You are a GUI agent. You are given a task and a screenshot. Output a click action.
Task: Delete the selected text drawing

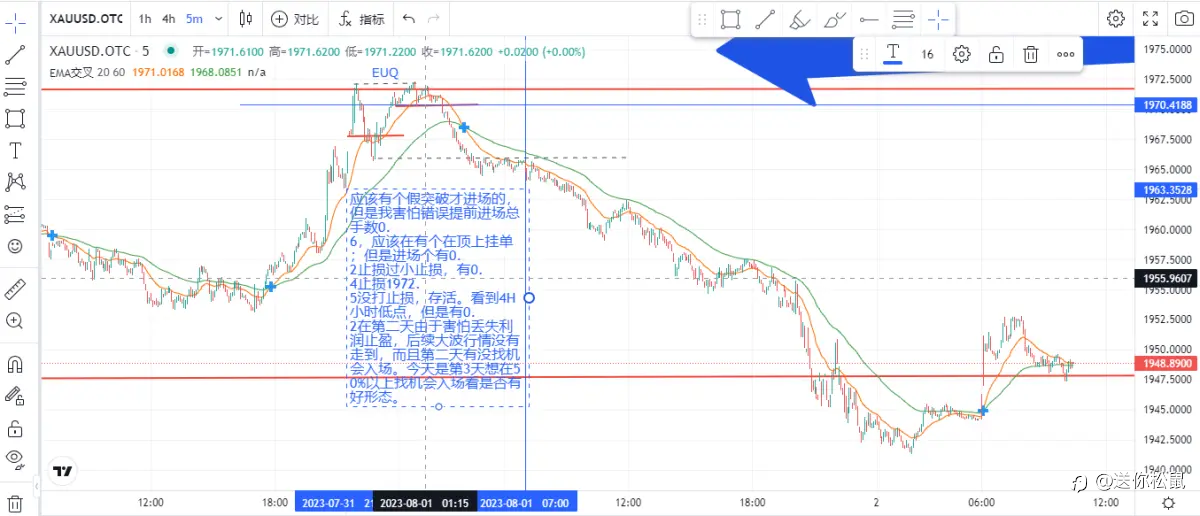[x=1031, y=54]
